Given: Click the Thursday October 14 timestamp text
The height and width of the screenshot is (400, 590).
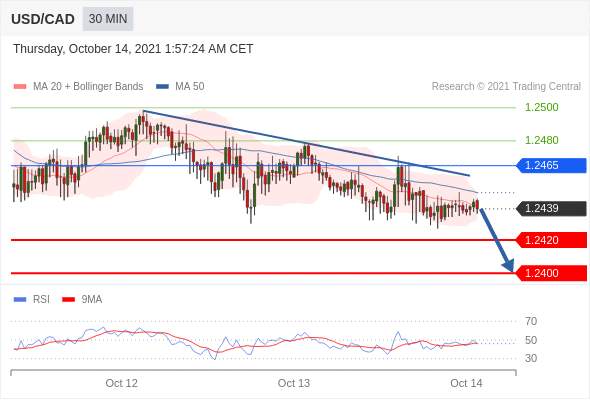Looking at the screenshot, I should click(133, 49).
